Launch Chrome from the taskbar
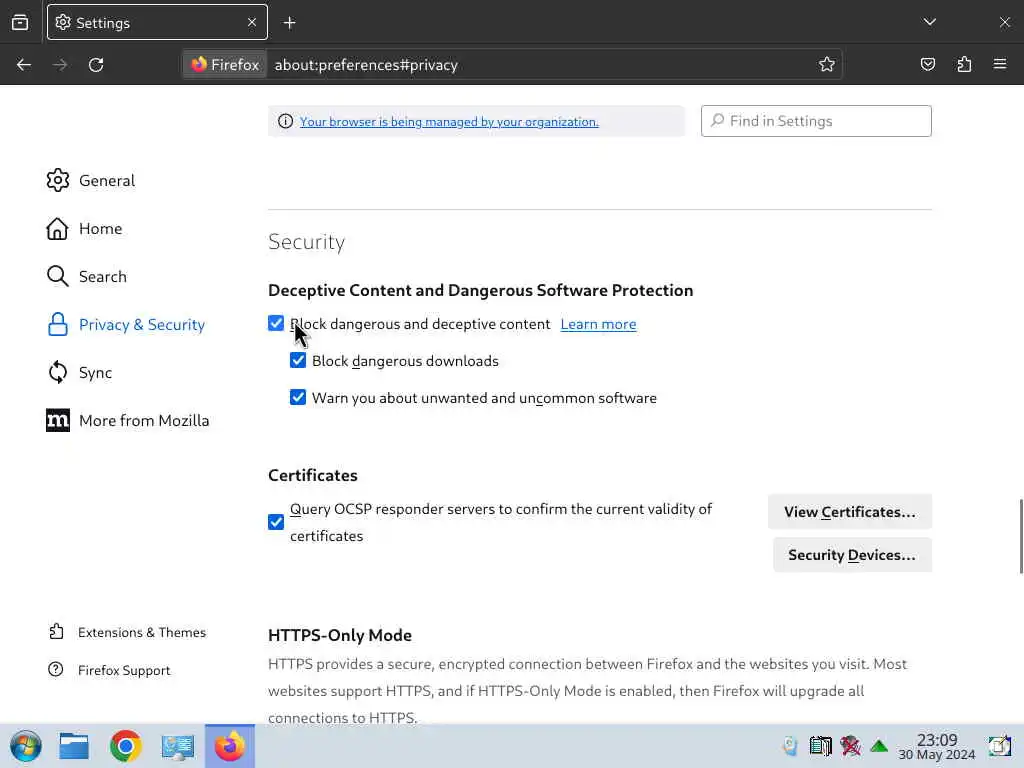The height and width of the screenshot is (768, 1024). (126, 746)
